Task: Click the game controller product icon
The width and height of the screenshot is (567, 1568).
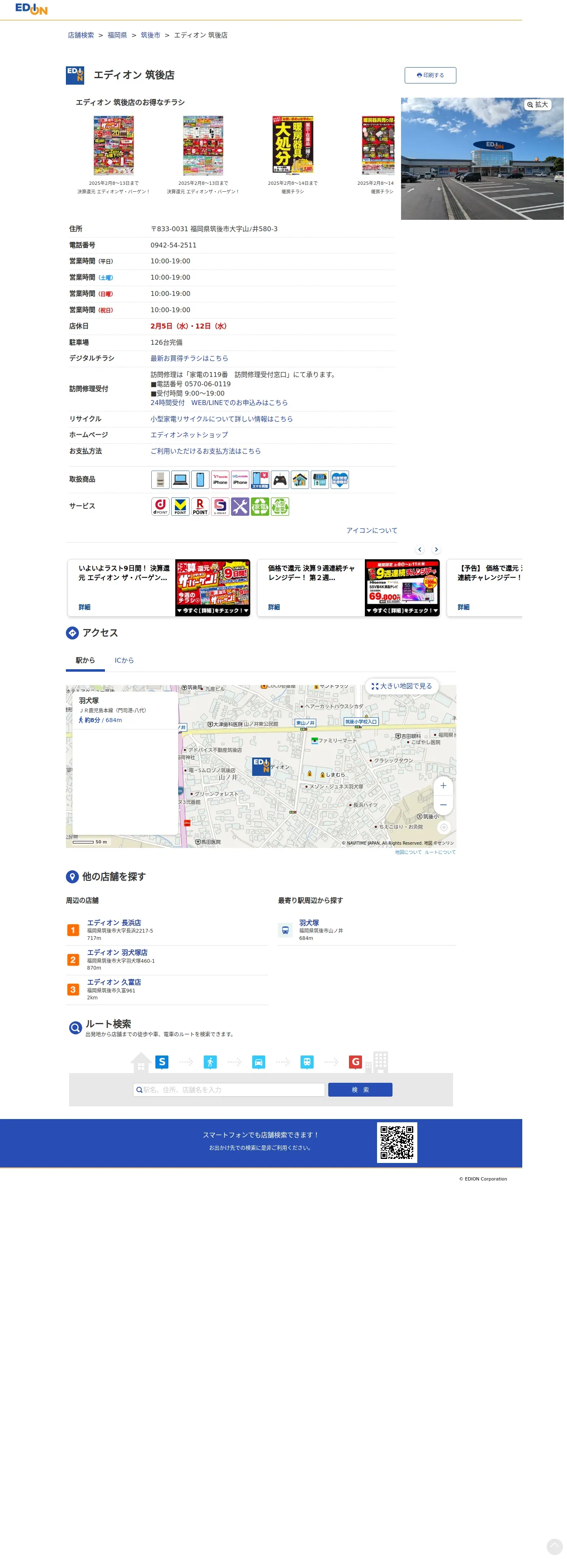Action: (280, 480)
